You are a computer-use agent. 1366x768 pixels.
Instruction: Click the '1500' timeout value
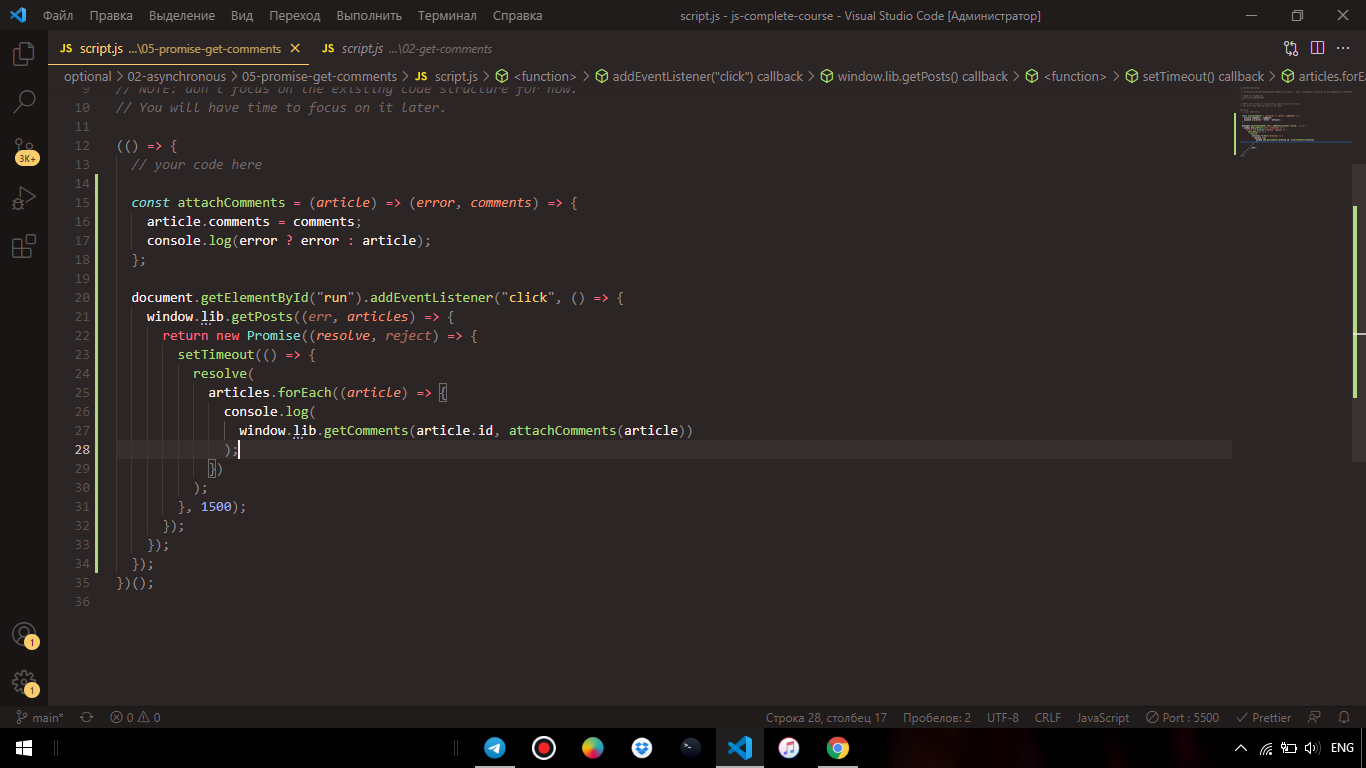click(x=216, y=506)
